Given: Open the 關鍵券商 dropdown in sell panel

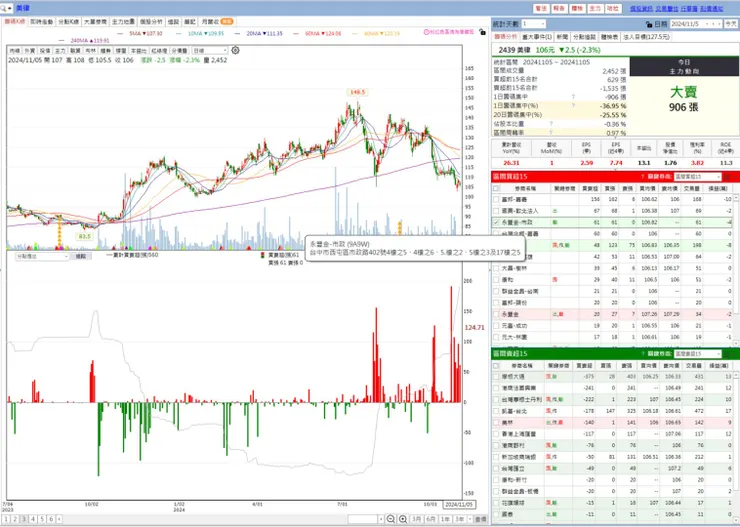Looking at the screenshot, I should (x=698, y=353).
